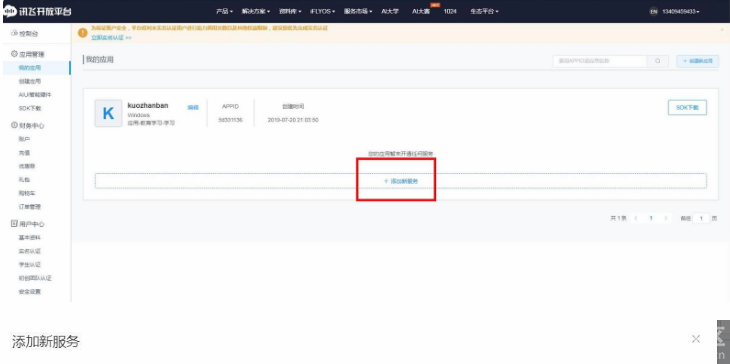Open the 产品 dropdown menu
The height and width of the screenshot is (364, 730).
point(224,11)
